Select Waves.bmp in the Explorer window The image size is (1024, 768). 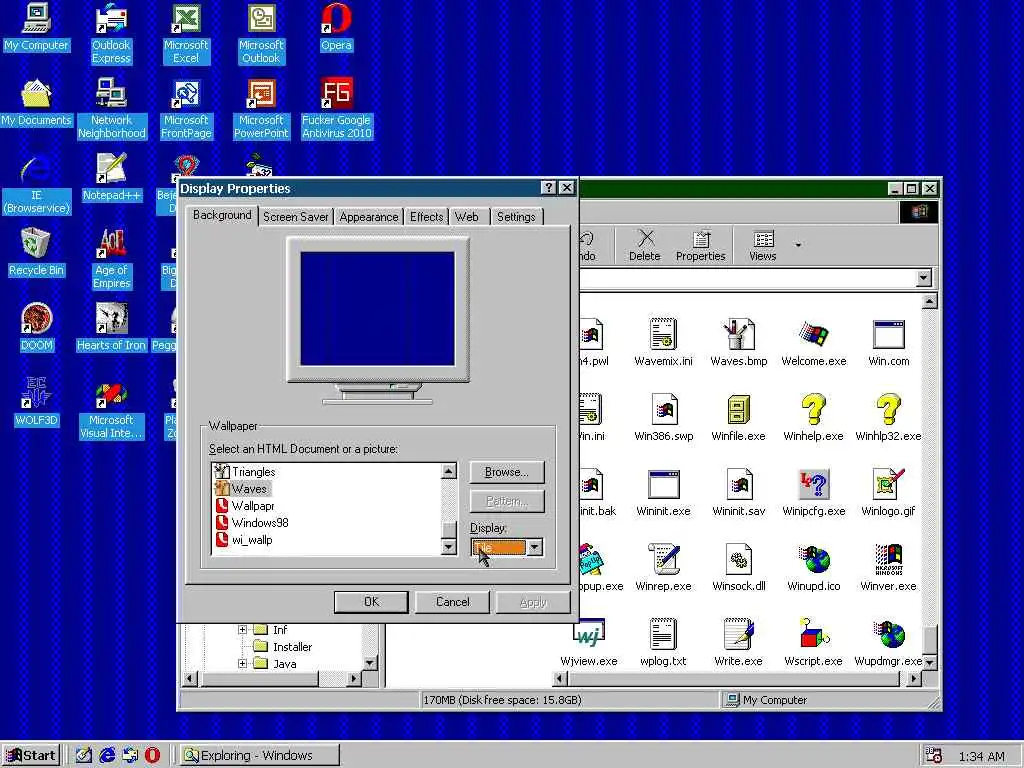(739, 342)
